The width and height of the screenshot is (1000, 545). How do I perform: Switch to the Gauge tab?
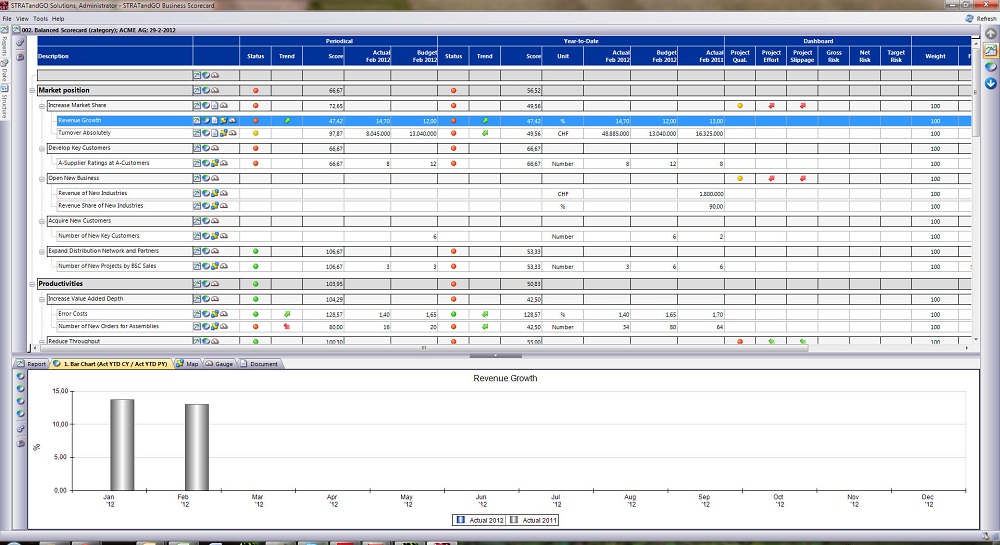(x=219, y=364)
